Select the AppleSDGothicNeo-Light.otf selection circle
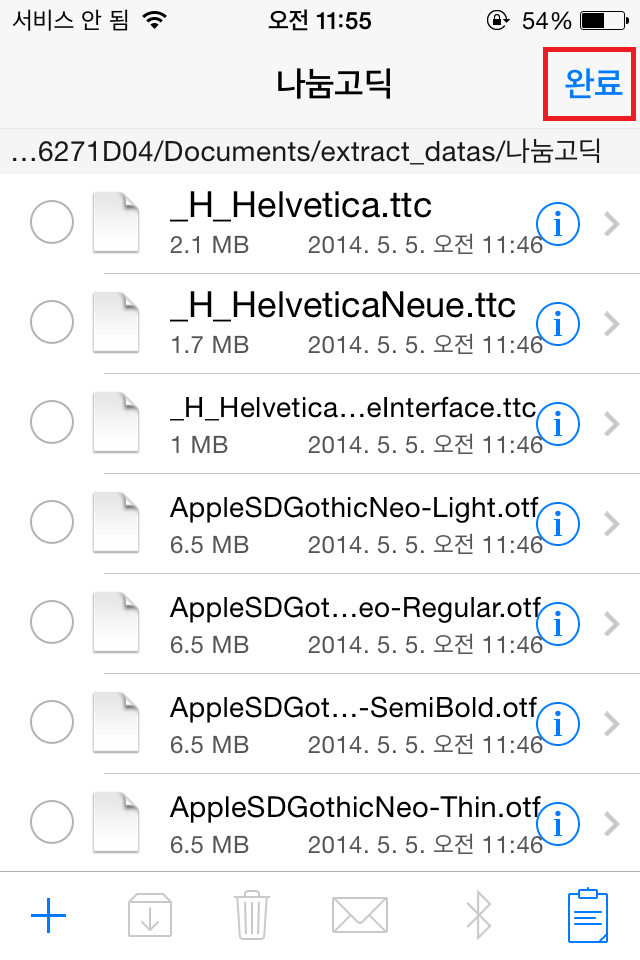The image size is (640, 960). point(52,522)
